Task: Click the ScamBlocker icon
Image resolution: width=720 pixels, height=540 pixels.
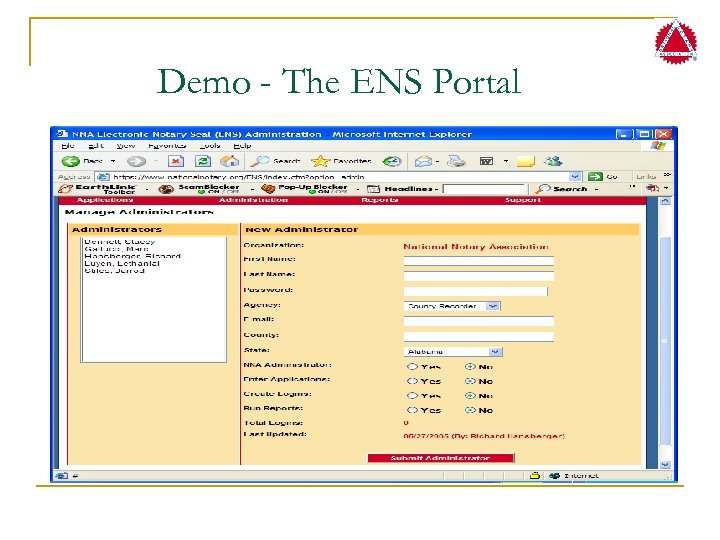Action: [166, 189]
